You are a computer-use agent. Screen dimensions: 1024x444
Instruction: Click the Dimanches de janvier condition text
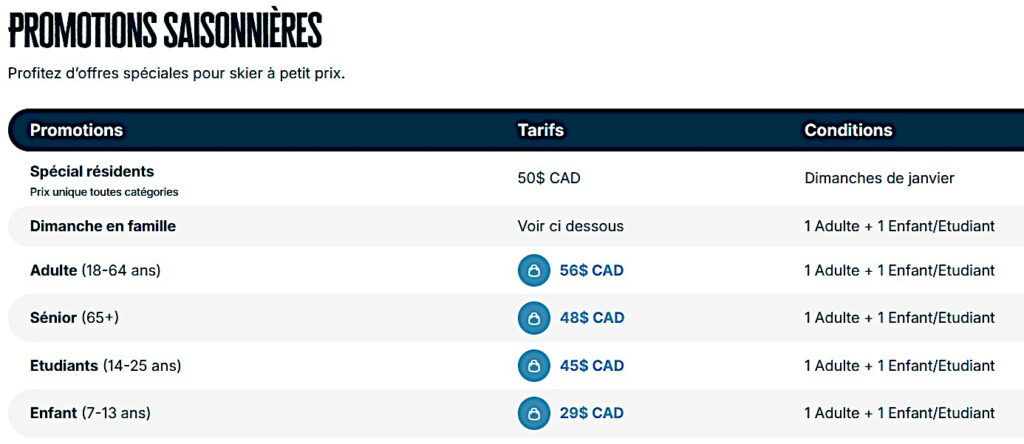(879, 178)
